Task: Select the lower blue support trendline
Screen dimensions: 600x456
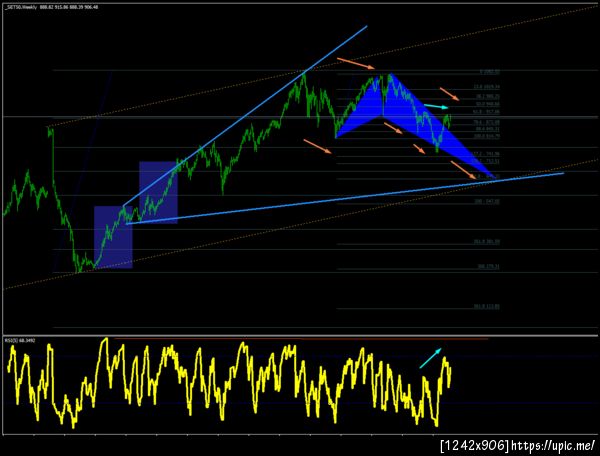Action: [x=345, y=199]
